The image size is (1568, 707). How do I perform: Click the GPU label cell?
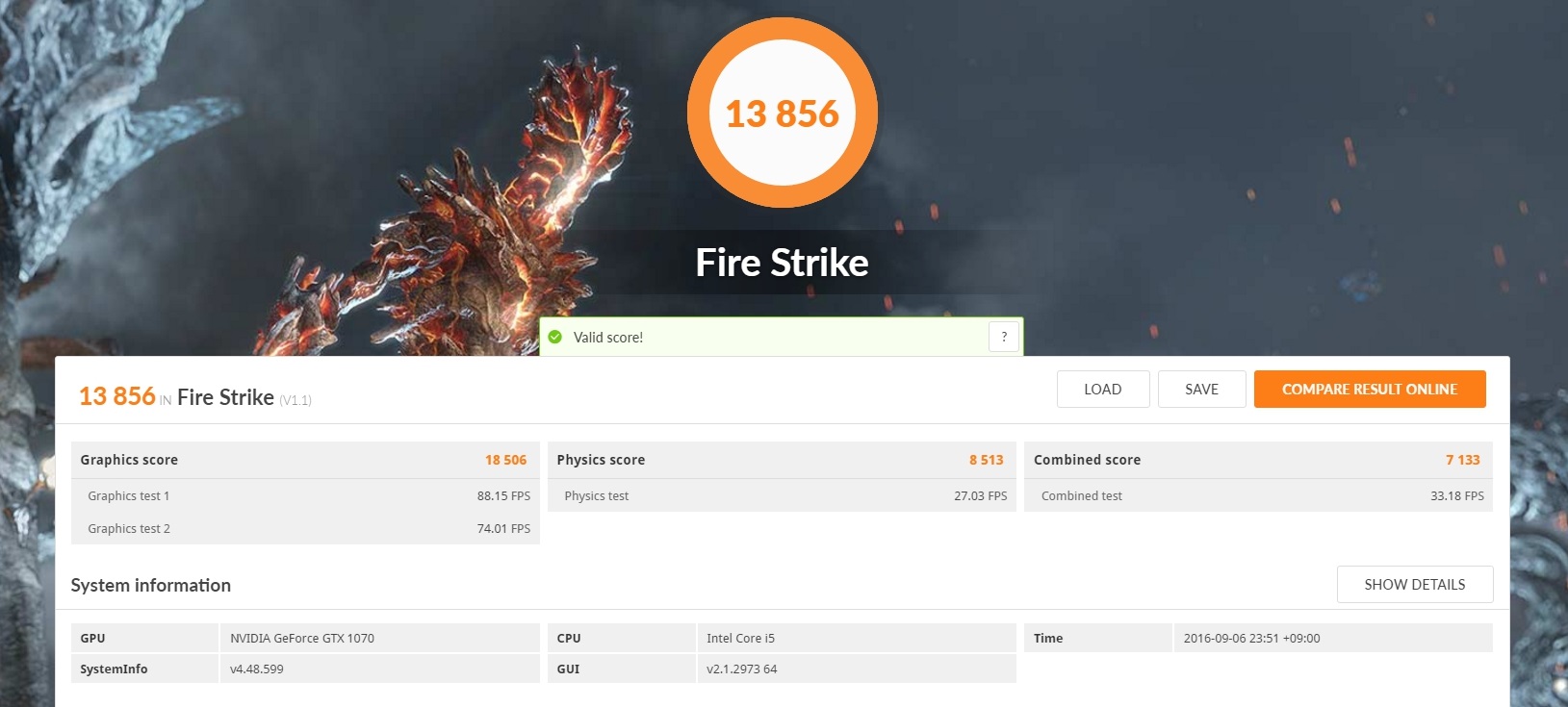coord(144,638)
